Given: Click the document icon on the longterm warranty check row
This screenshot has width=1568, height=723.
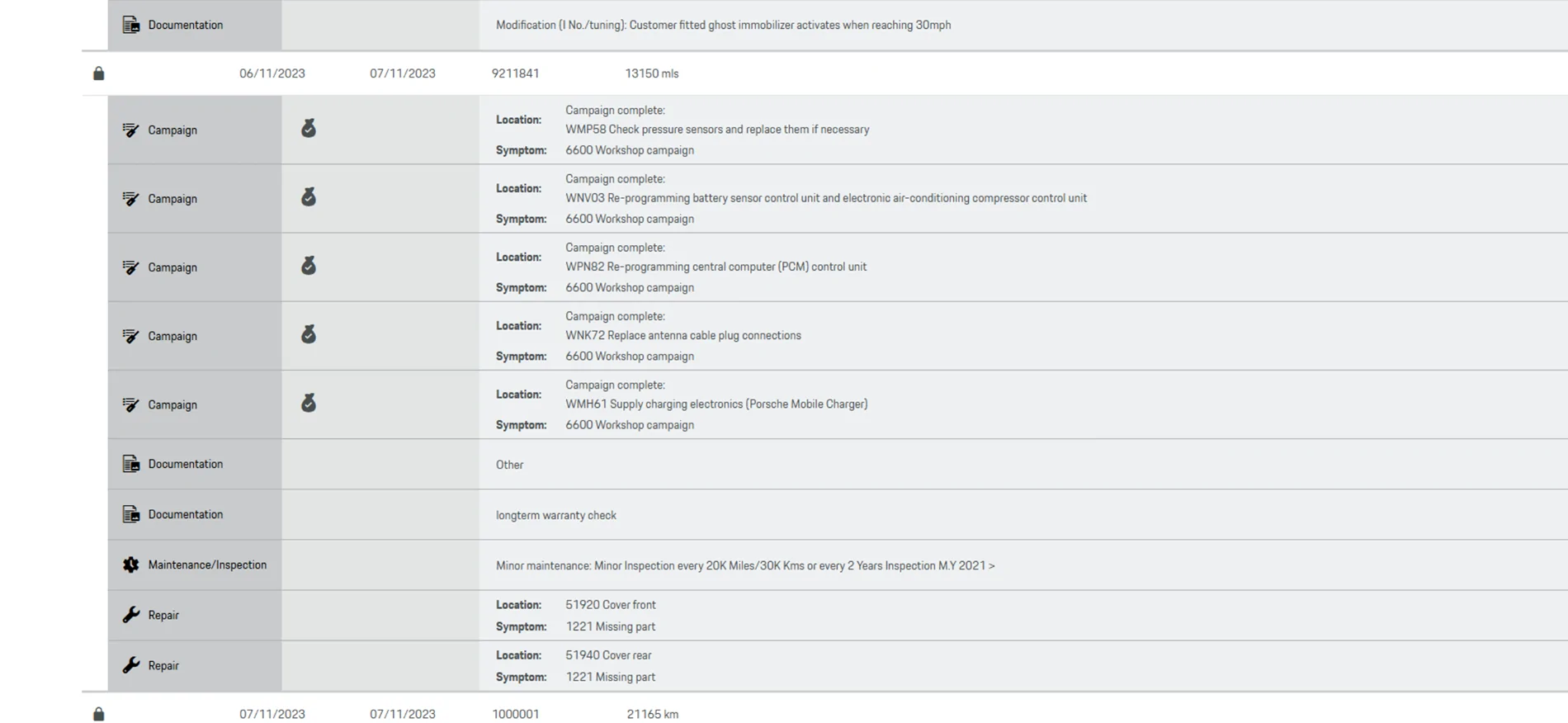Looking at the screenshot, I should 131,514.
